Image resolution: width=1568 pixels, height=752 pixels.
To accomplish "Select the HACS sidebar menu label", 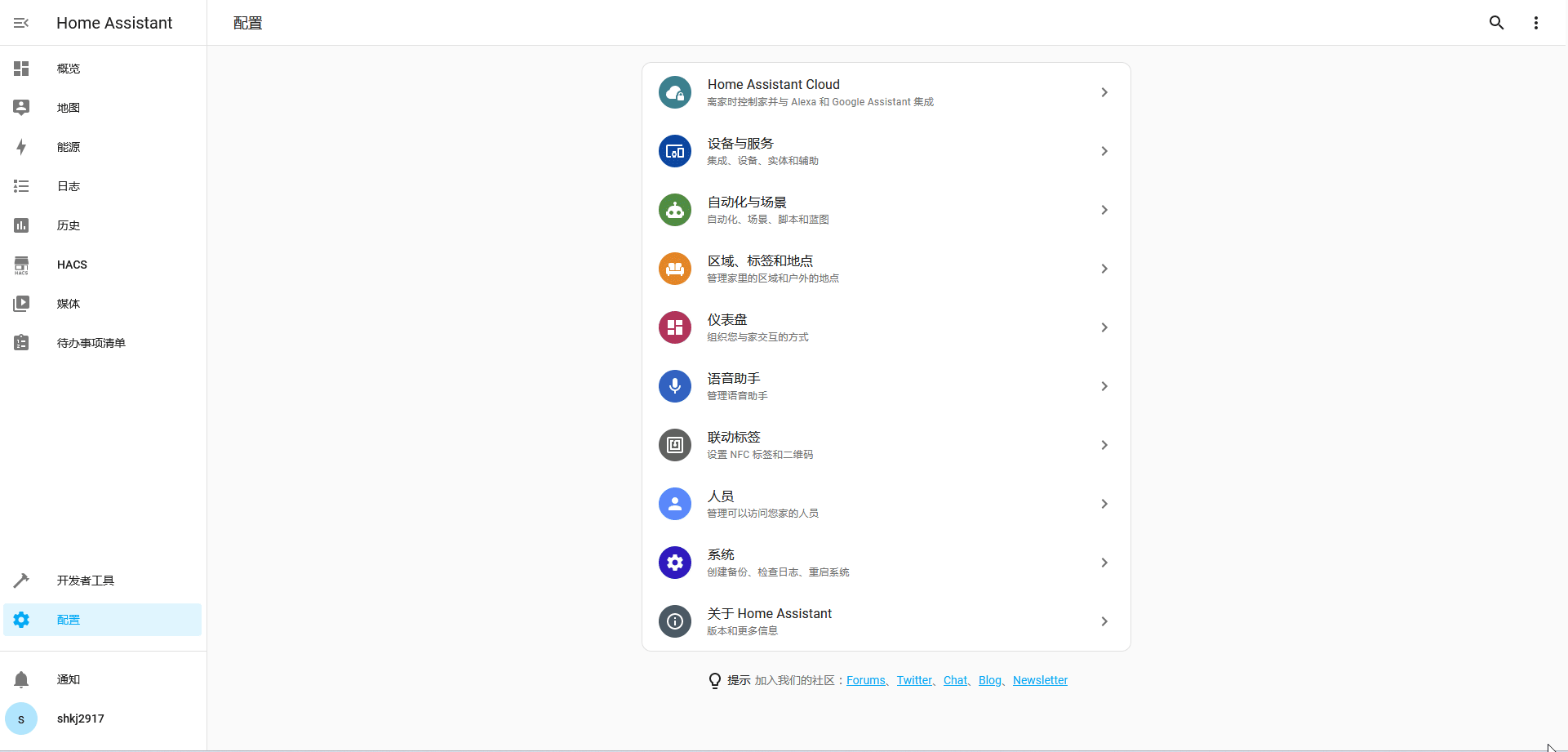I will click(72, 265).
